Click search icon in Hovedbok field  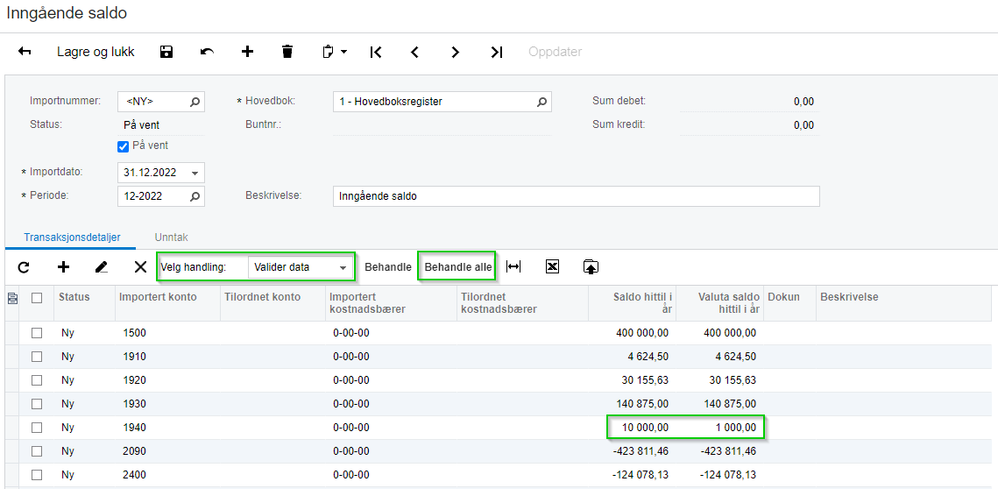pos(542,101)
